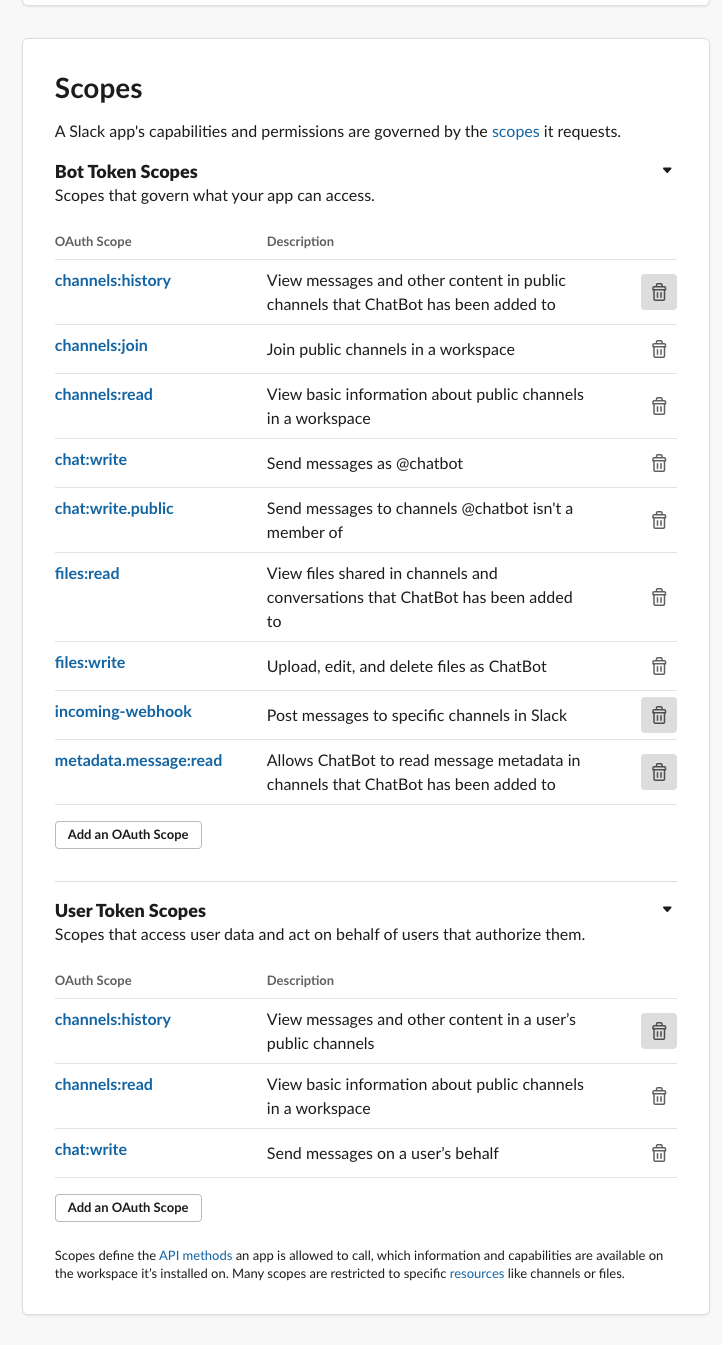This screenshot has width=722, height=1345.
Task: Add an OAuth Scope to bot token
Action: click(128, 834)
